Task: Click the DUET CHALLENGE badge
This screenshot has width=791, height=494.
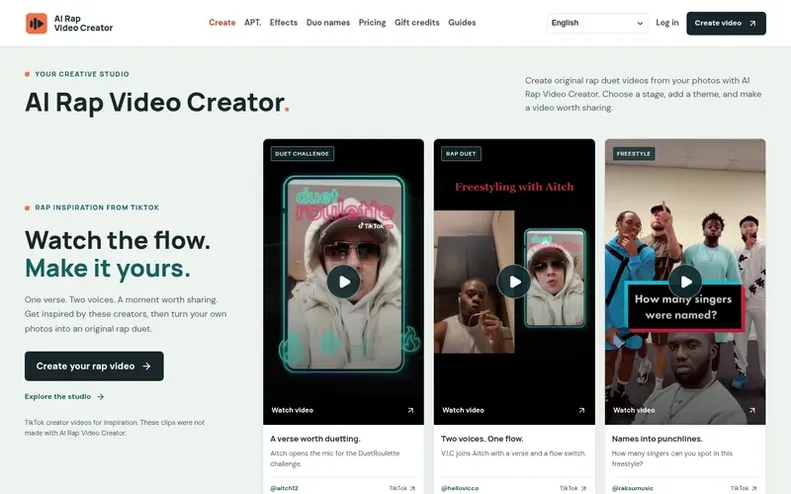Action: 302,154
